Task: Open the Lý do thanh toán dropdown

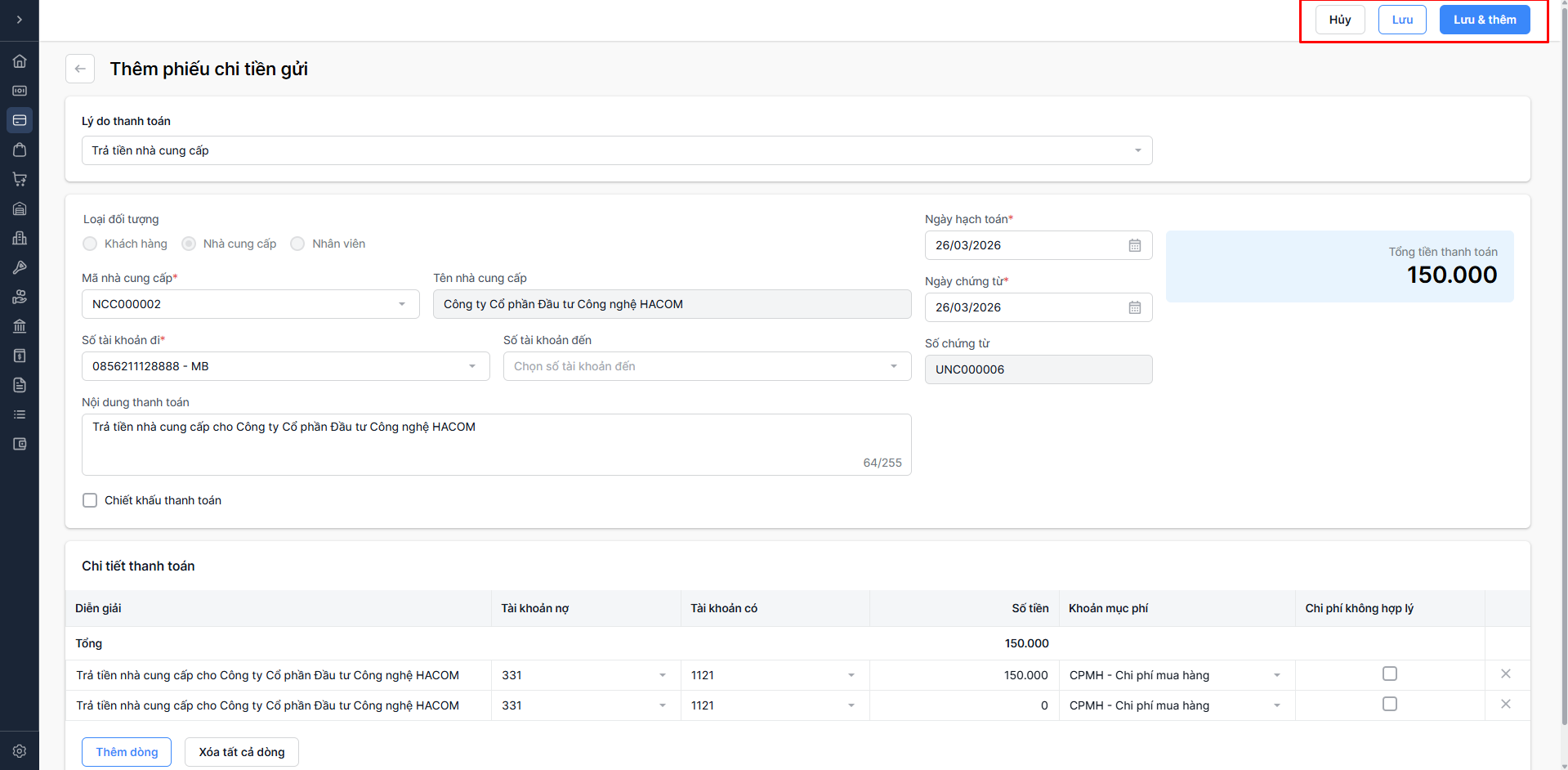Action: click(617, 150)
